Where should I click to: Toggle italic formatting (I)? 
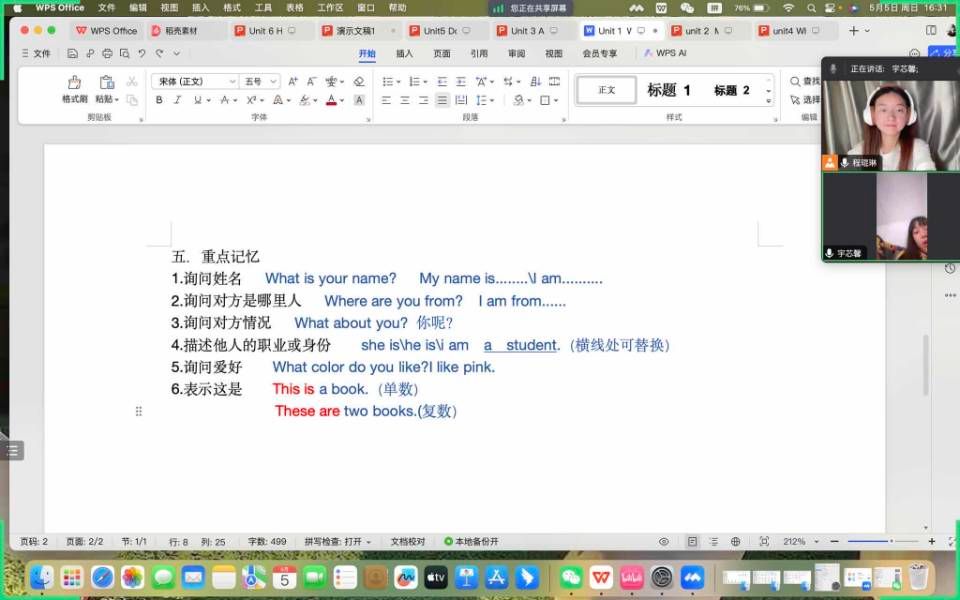click(177, 100)
